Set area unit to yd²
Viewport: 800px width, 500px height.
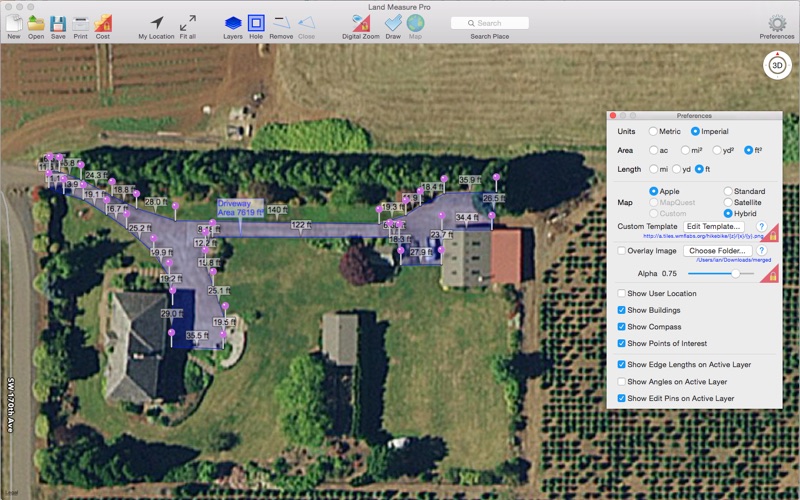click(717, 150)
